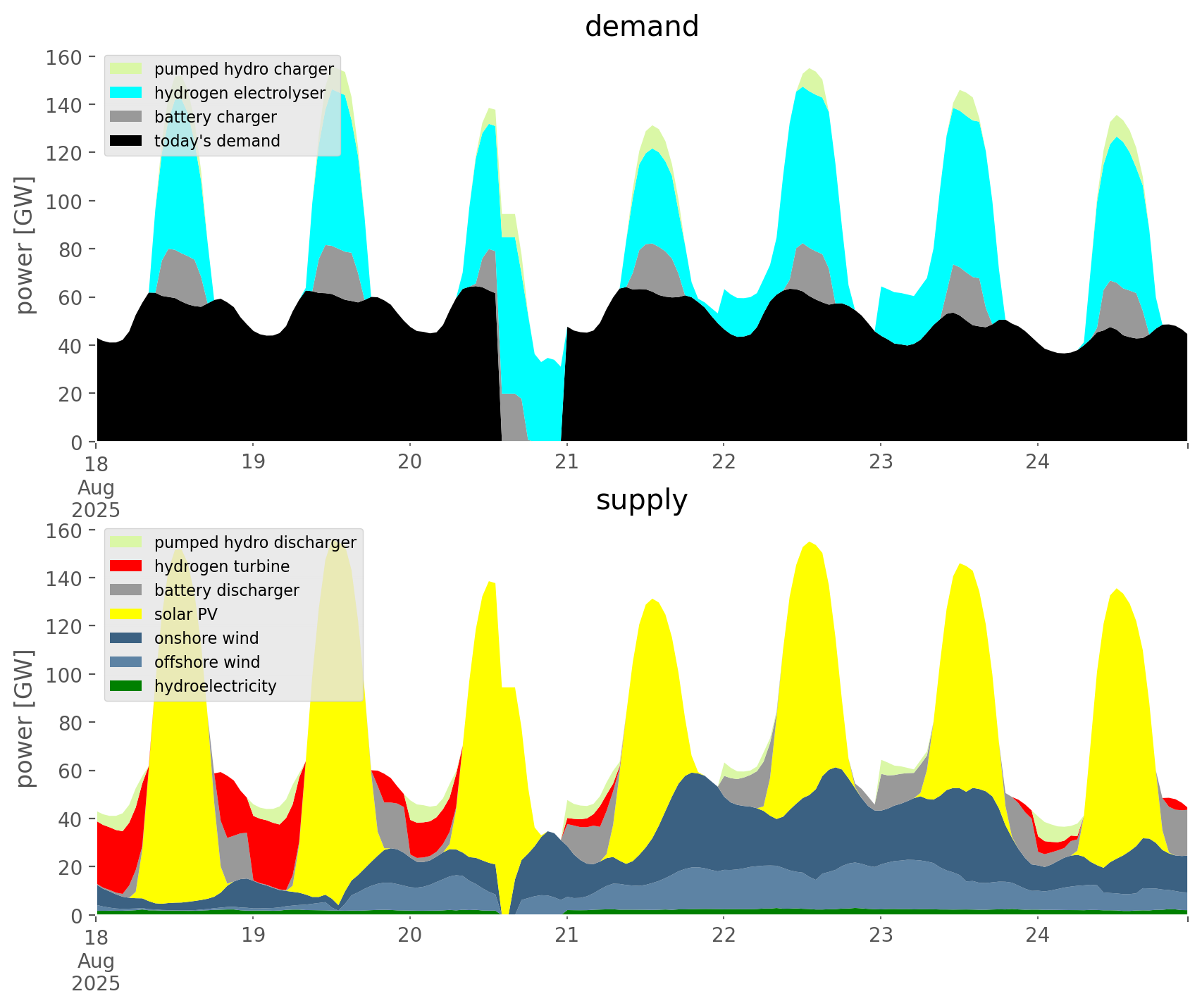
Task: Select the pumped hydro discharger legend label
Action: point(255,542)
